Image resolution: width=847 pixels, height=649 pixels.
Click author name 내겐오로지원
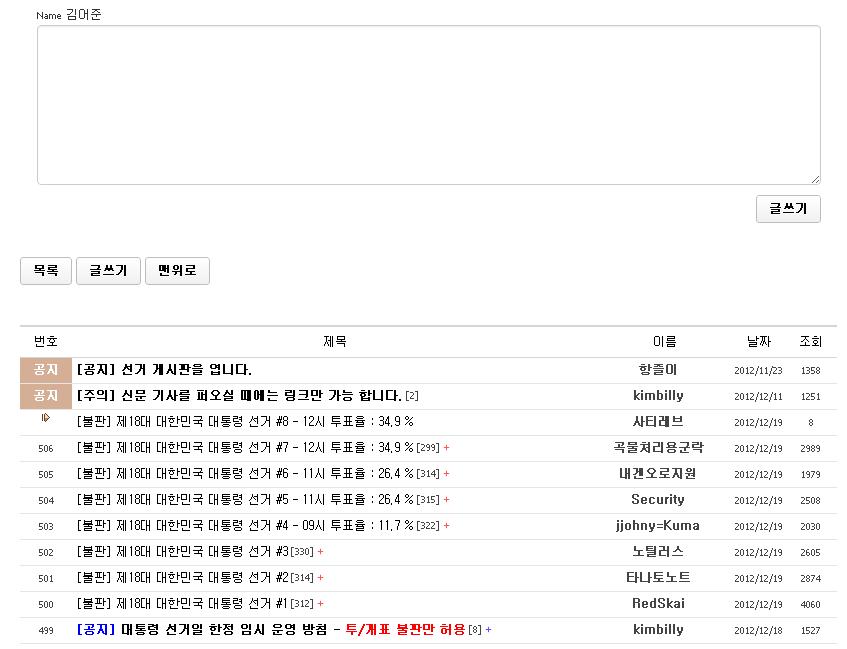click(x=658, y=473)
